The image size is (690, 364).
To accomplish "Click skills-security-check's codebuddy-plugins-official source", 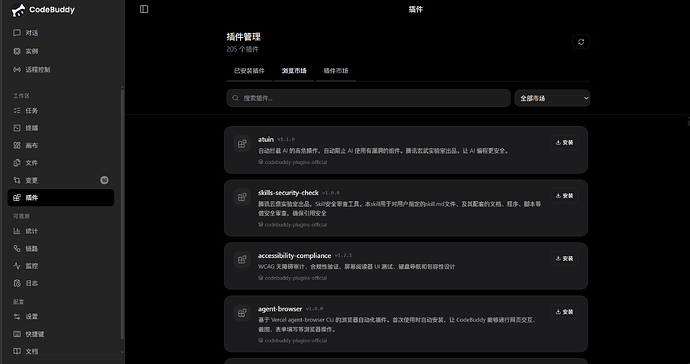I will (x=293, y=224).
